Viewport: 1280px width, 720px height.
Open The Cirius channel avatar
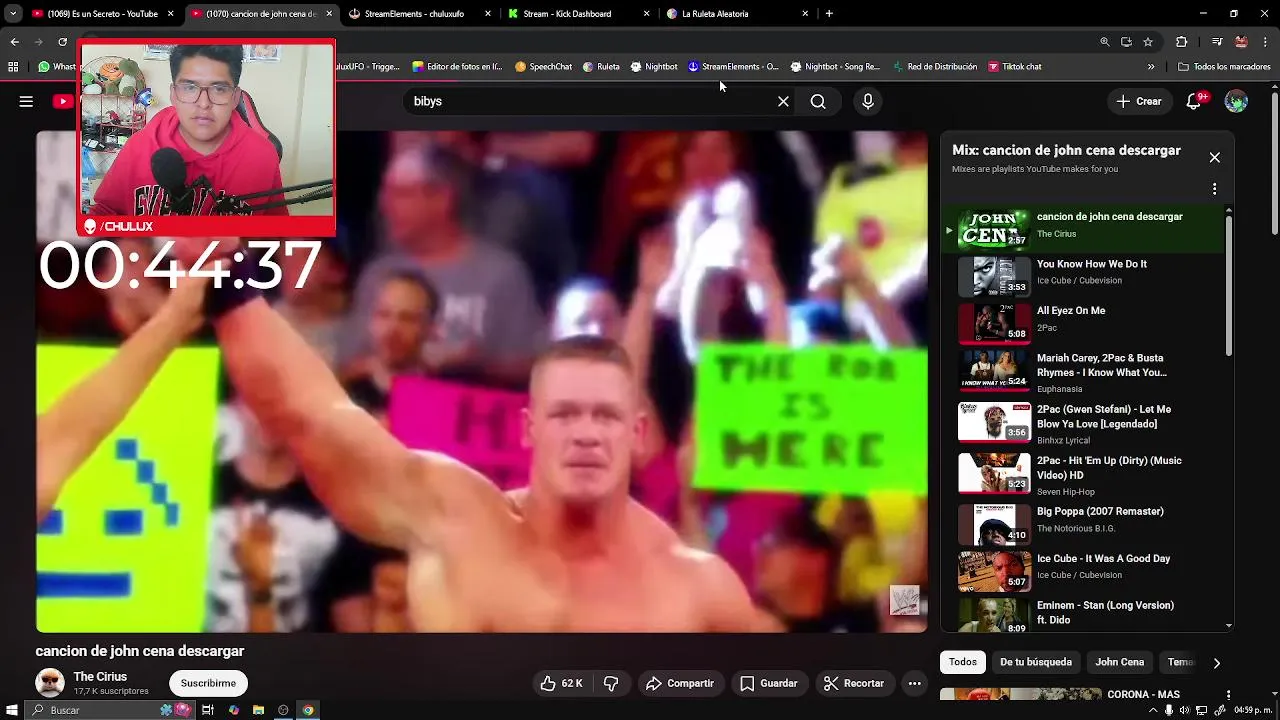(x=49, y=683)
